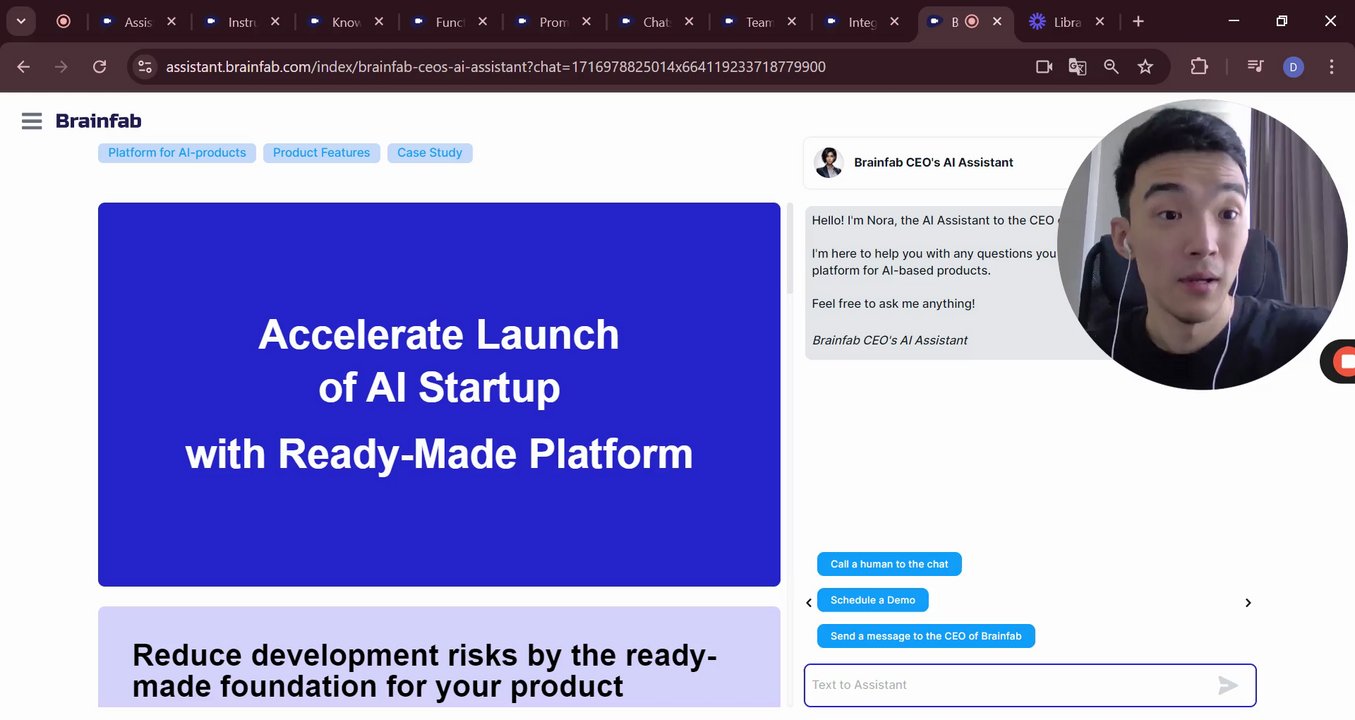Click the red recording stop button at right edge
This screenshot has width=1355, height=720.
click(x=1344, y=362)
